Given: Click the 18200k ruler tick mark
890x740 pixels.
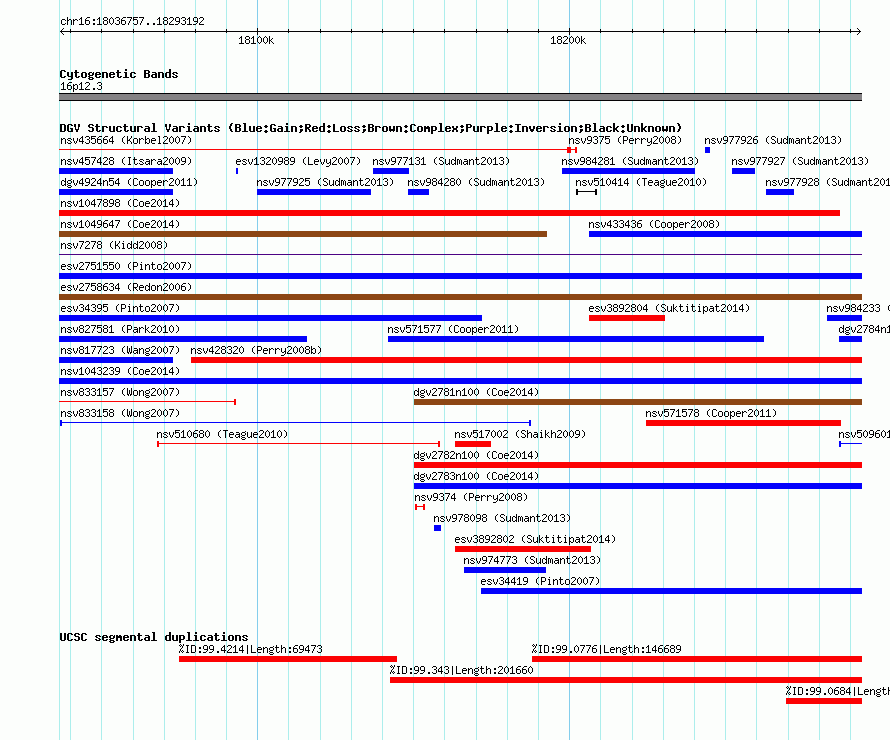Looking at the screenshot, I should [x=569, y=32].
